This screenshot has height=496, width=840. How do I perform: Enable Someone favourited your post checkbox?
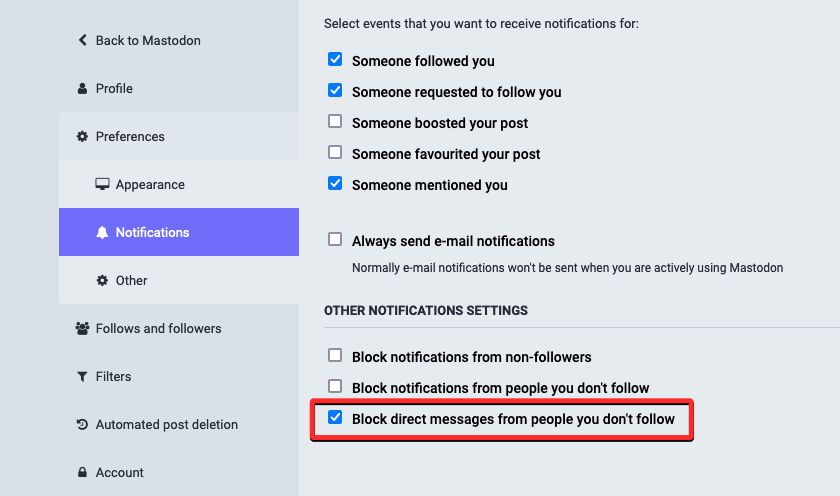pyautogui.click(x=335, y=153)
